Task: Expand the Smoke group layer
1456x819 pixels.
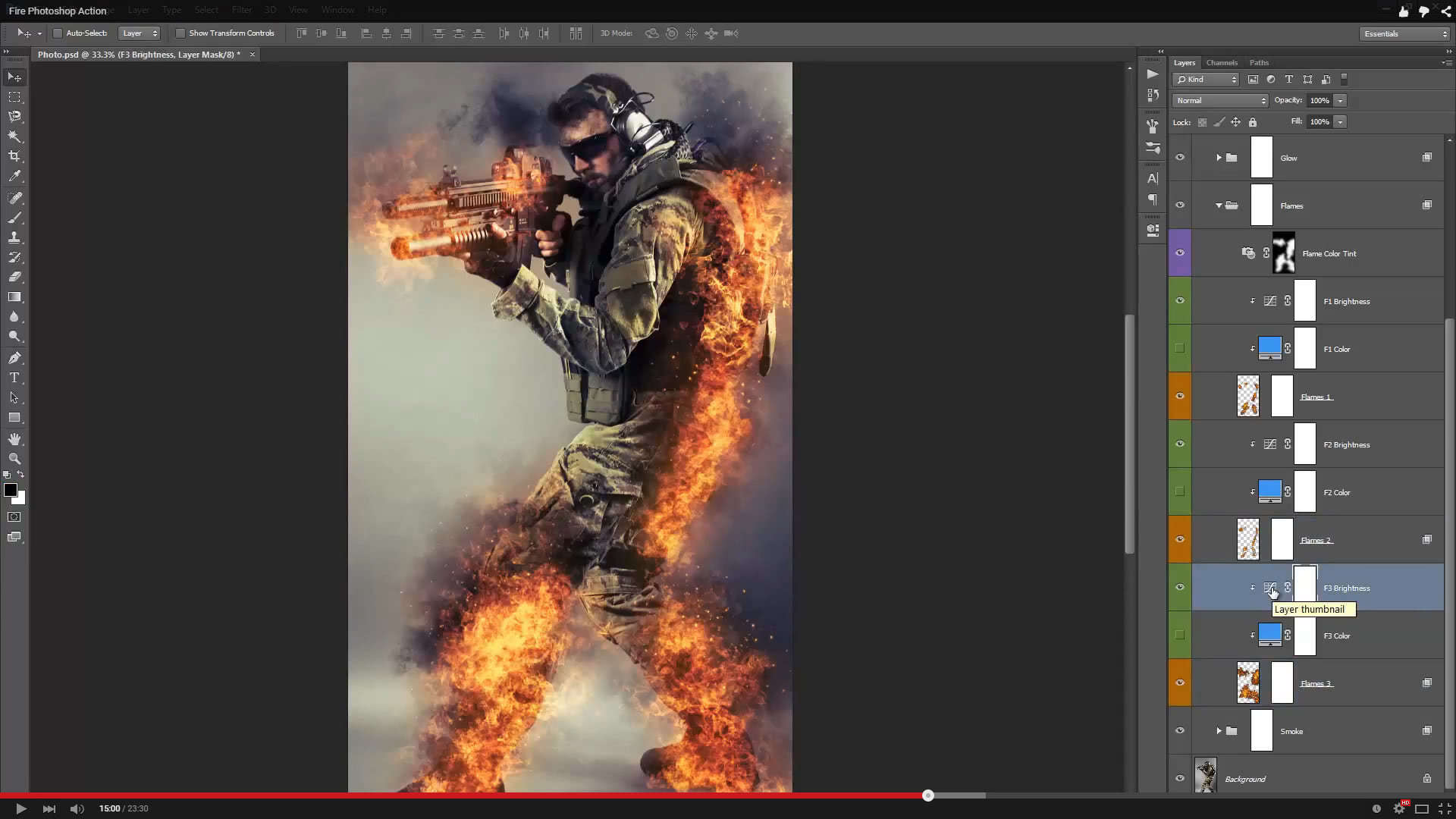Action: (1219, 731)
